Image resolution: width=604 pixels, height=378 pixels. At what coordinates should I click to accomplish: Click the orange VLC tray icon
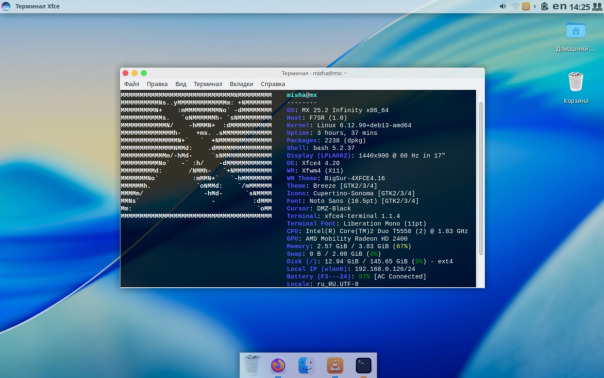525,6
